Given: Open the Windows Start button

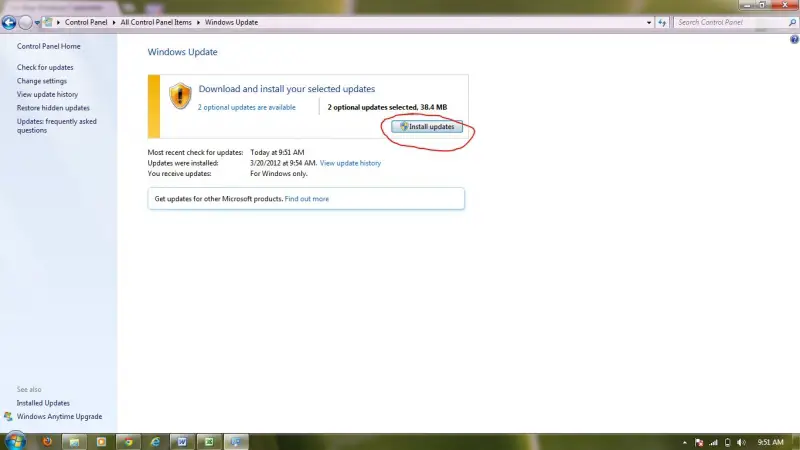Looking at the screenshot, I should [15, 441].
